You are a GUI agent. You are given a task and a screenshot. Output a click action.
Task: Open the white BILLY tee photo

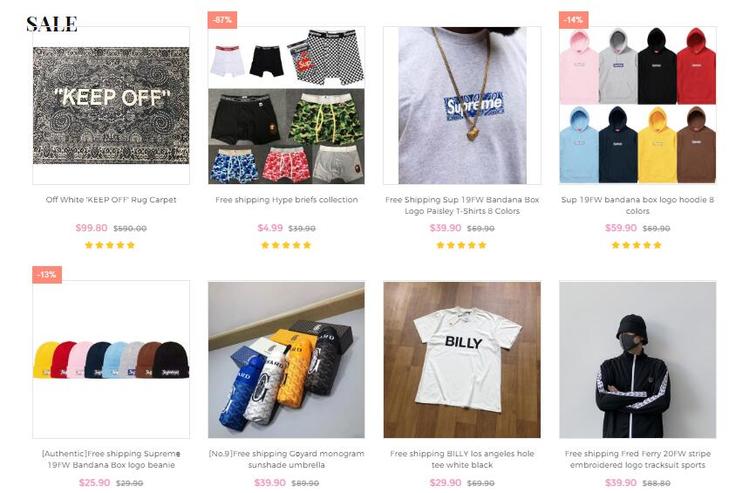(x=462, y=360)
